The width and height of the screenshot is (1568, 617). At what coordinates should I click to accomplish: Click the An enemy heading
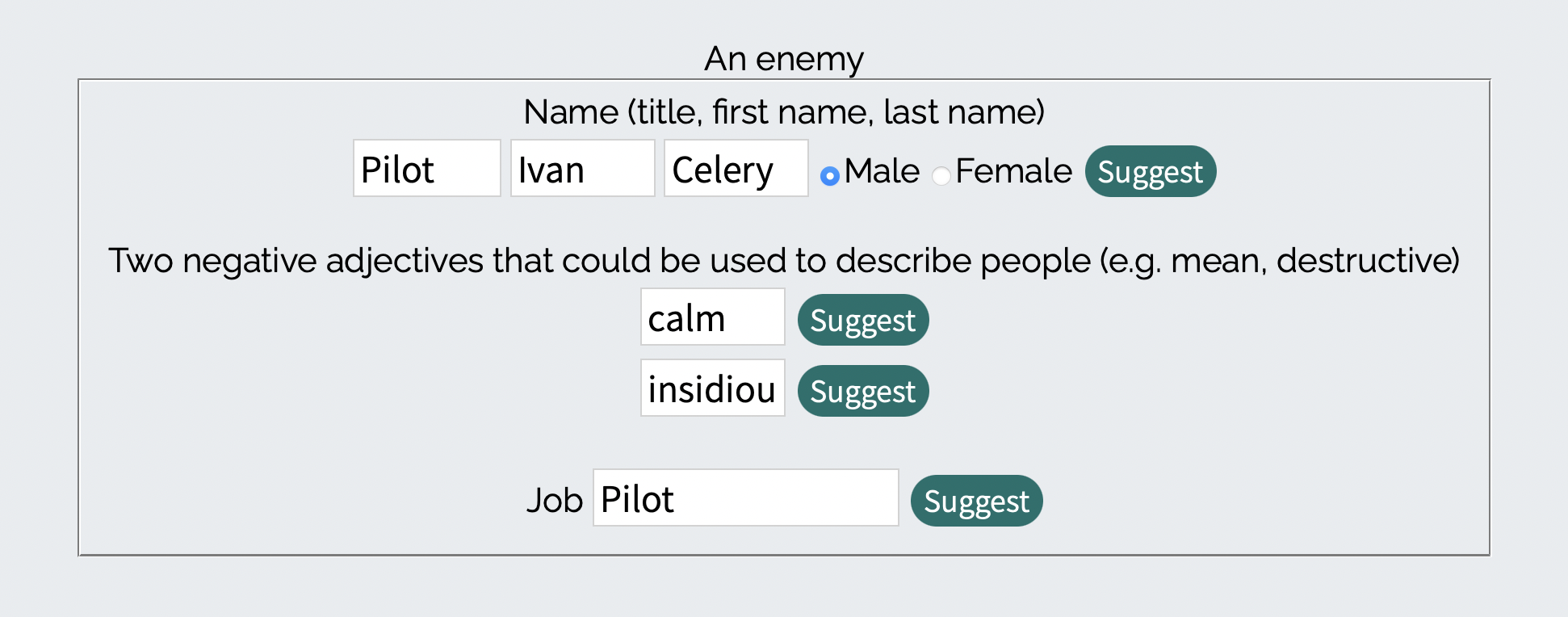[783, 59]
